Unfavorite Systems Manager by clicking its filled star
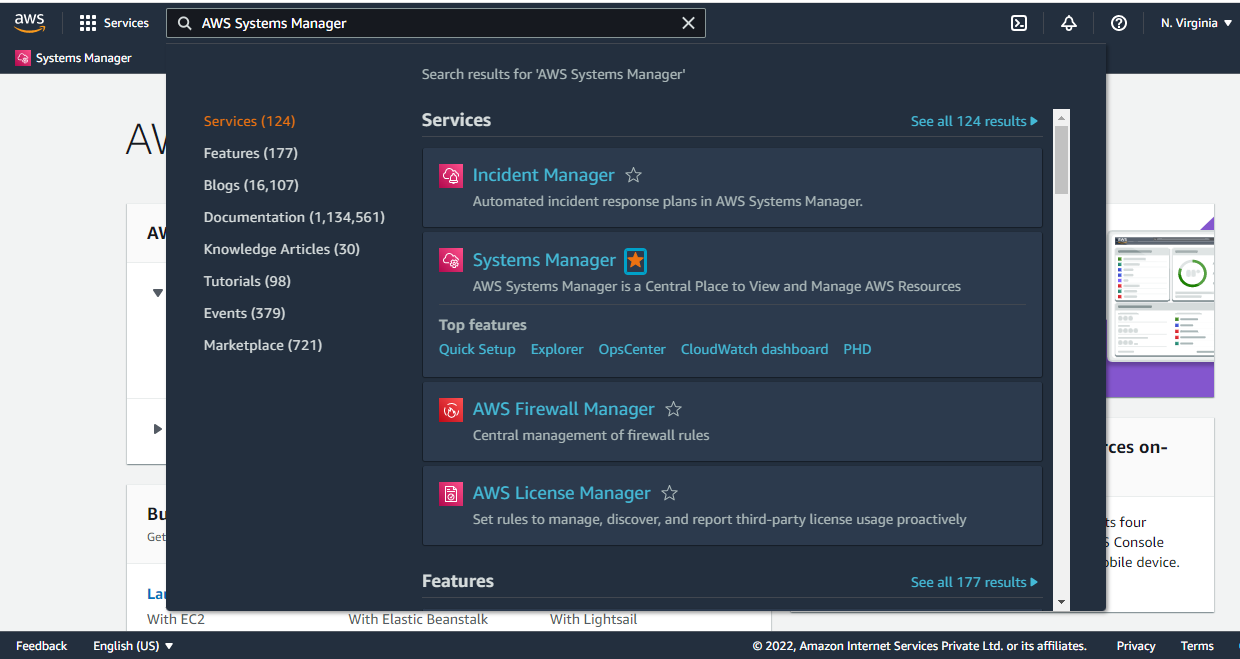This screenshot has width=1240, height=659. (x=636, y=260)
